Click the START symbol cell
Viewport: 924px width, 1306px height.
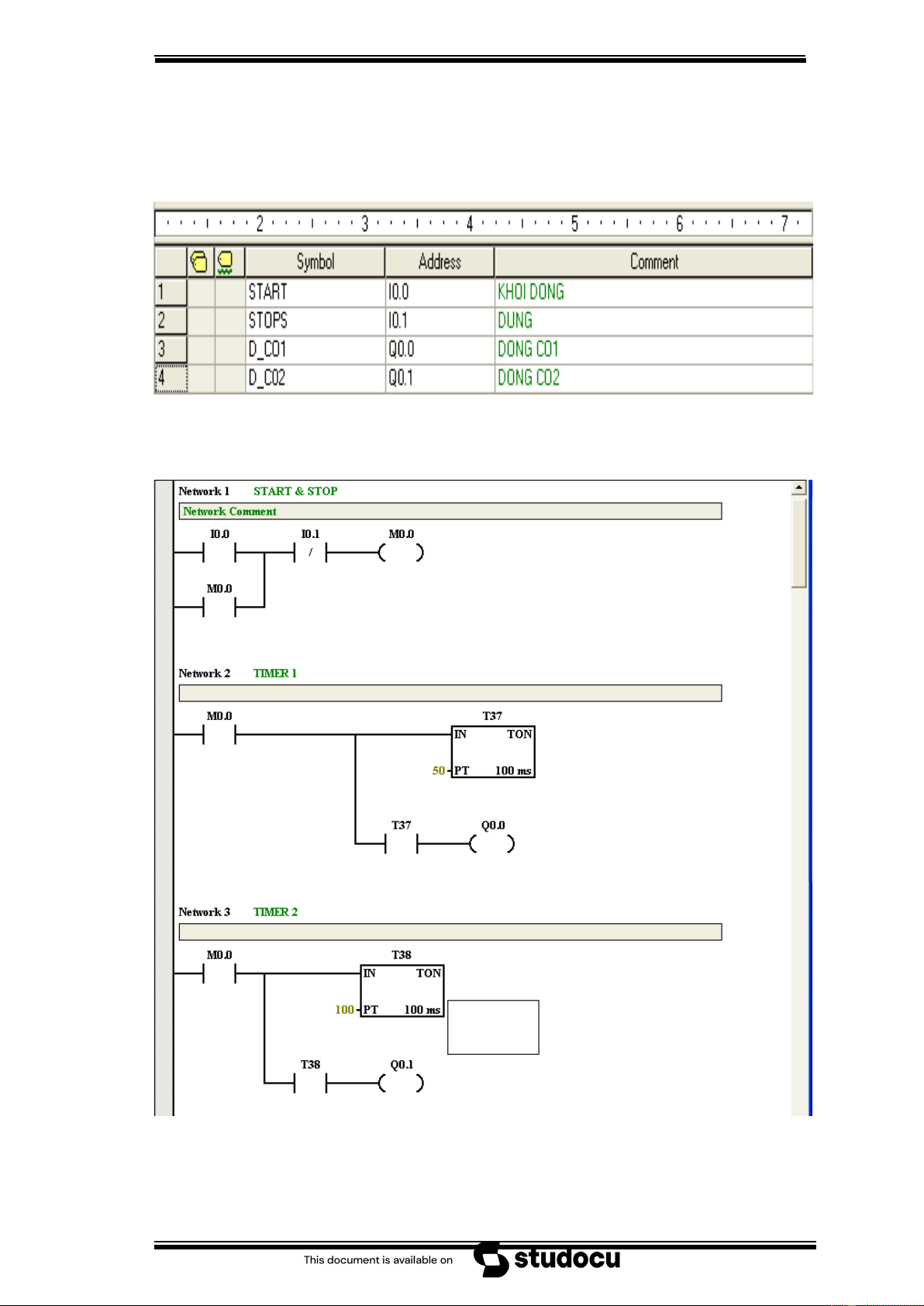[315, 292]
